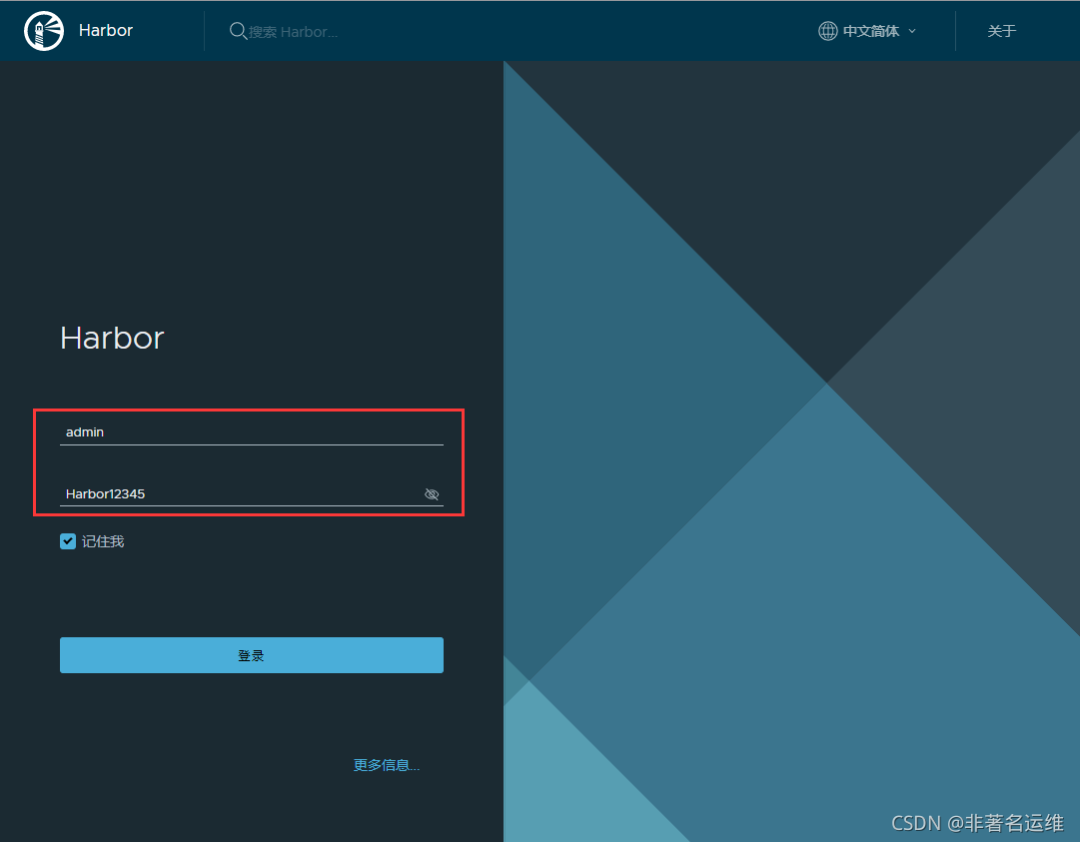Click the magnifier search icon
This screenshot has width=1080, height=842.
click(x=238, y=31)
